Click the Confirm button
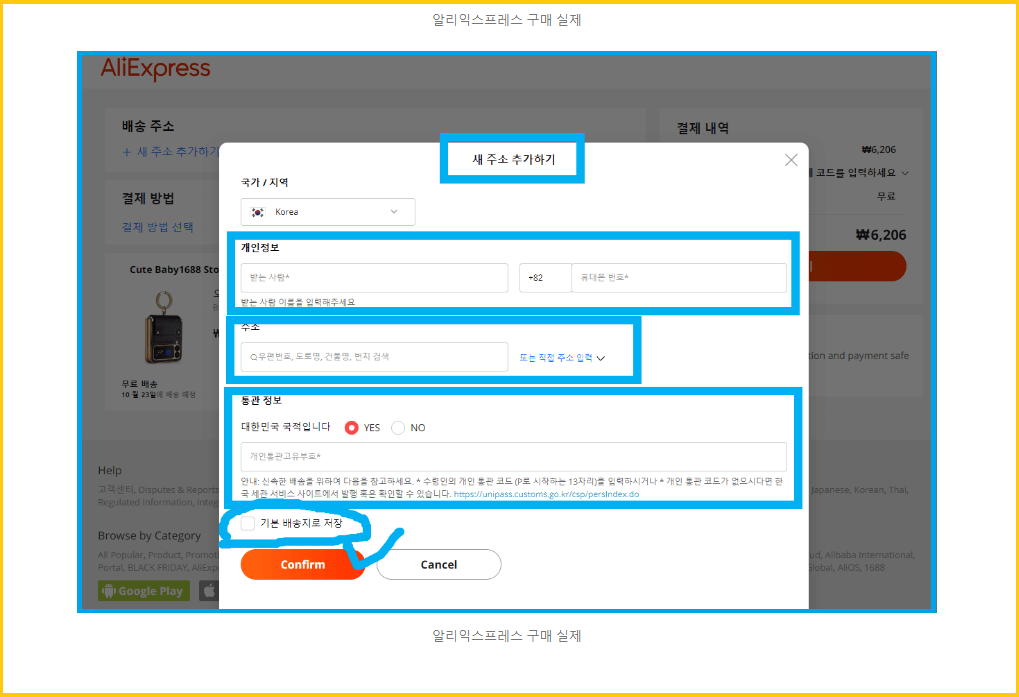Viewport: 1019px width, 697px height. click(x=302, y=564)
